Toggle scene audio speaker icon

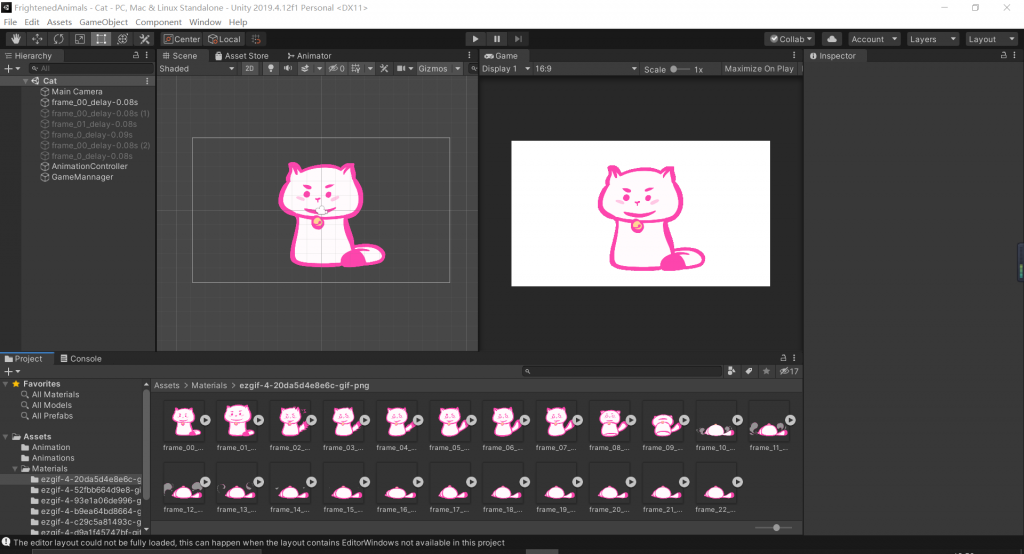click(x=287, y=69)
